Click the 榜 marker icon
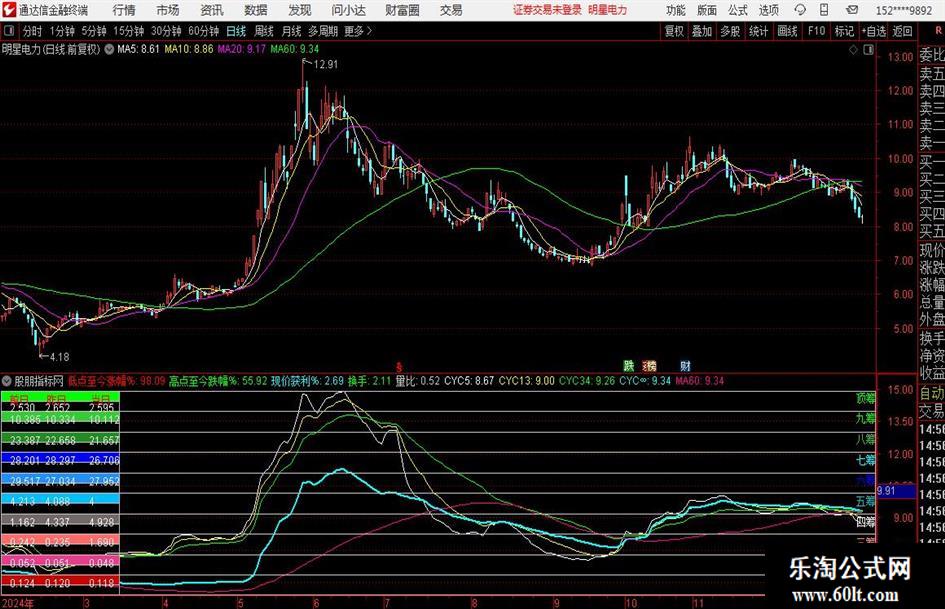The width and height of the screenshot is (945, 609). tap(650, 366)
